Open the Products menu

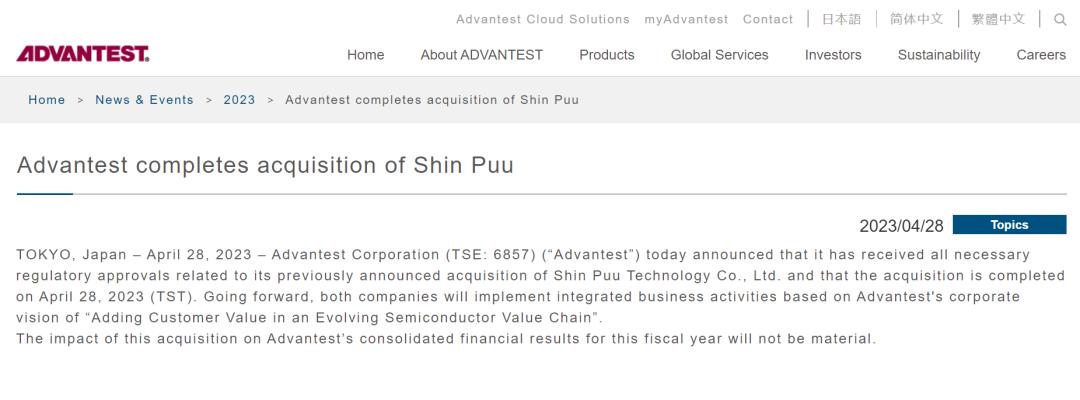pyautogui.click(x=606, y=55)
